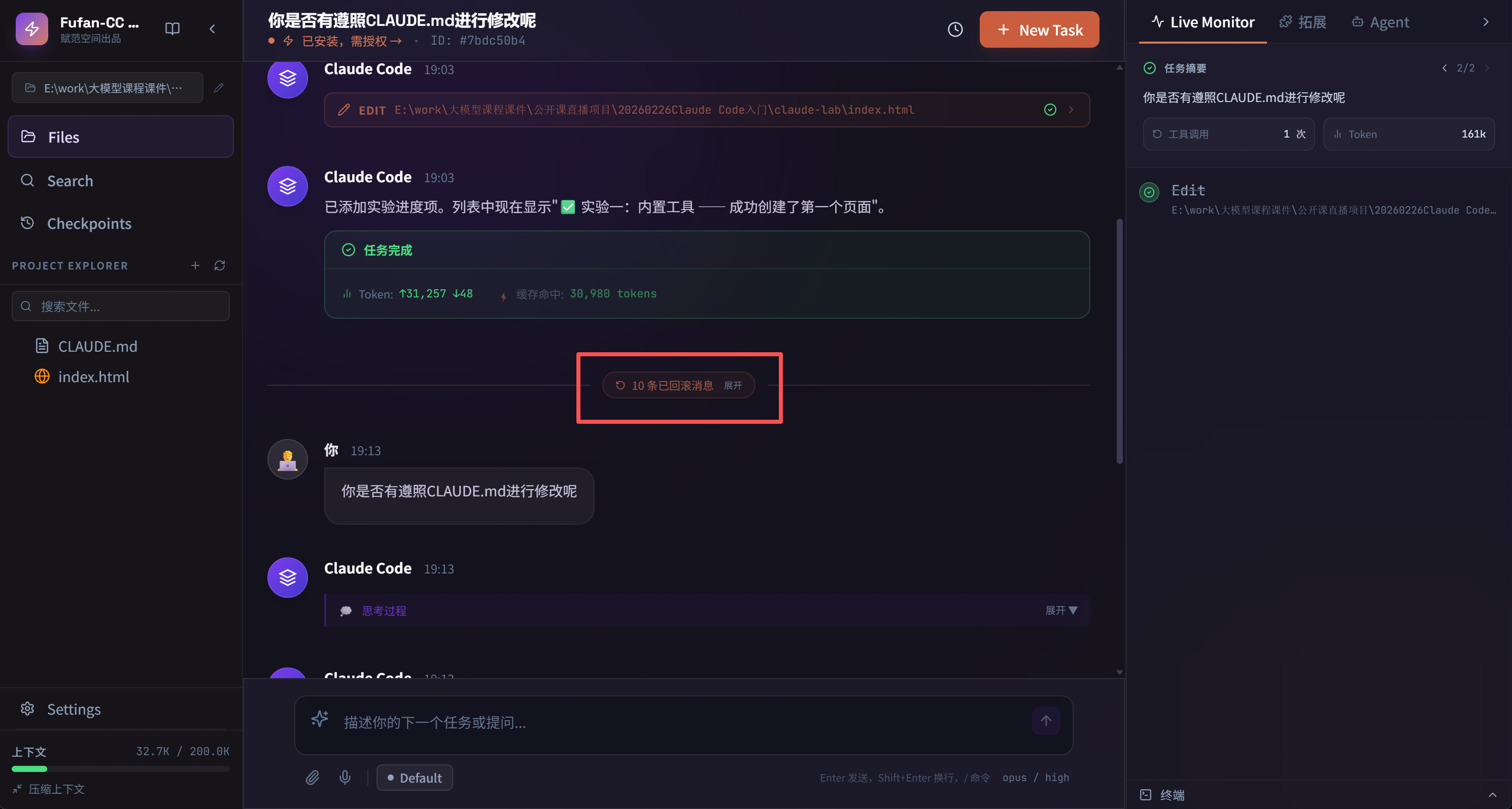1512x809 pixels.
Task: Expand the EDIT index.html tool row
Action: (707, 110)
